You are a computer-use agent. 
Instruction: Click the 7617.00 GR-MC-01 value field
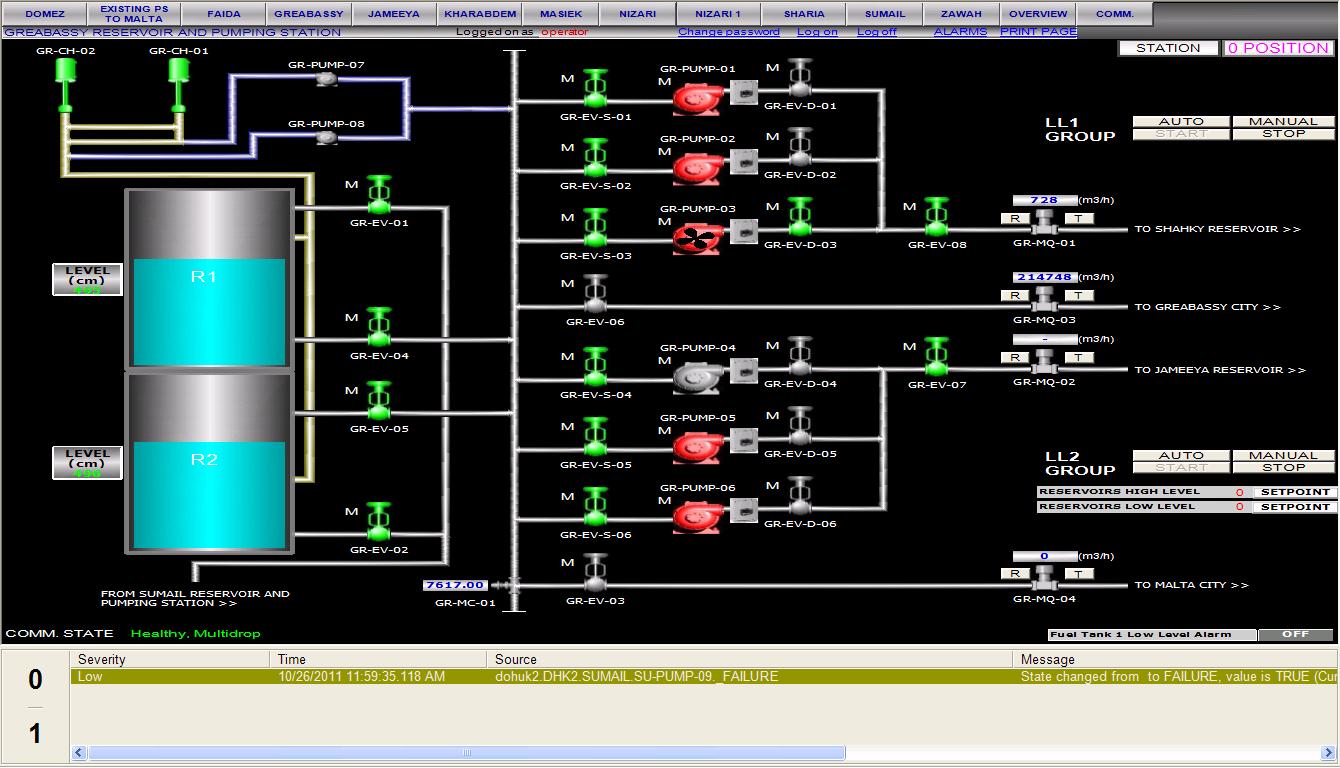tap(455, 585)
